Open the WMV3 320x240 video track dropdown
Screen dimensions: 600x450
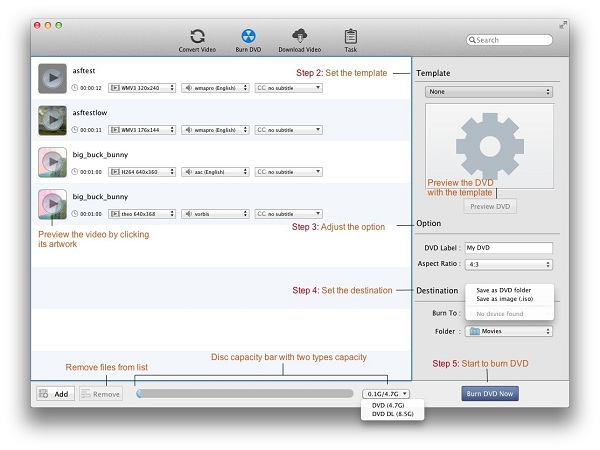(x=142, y=88)
